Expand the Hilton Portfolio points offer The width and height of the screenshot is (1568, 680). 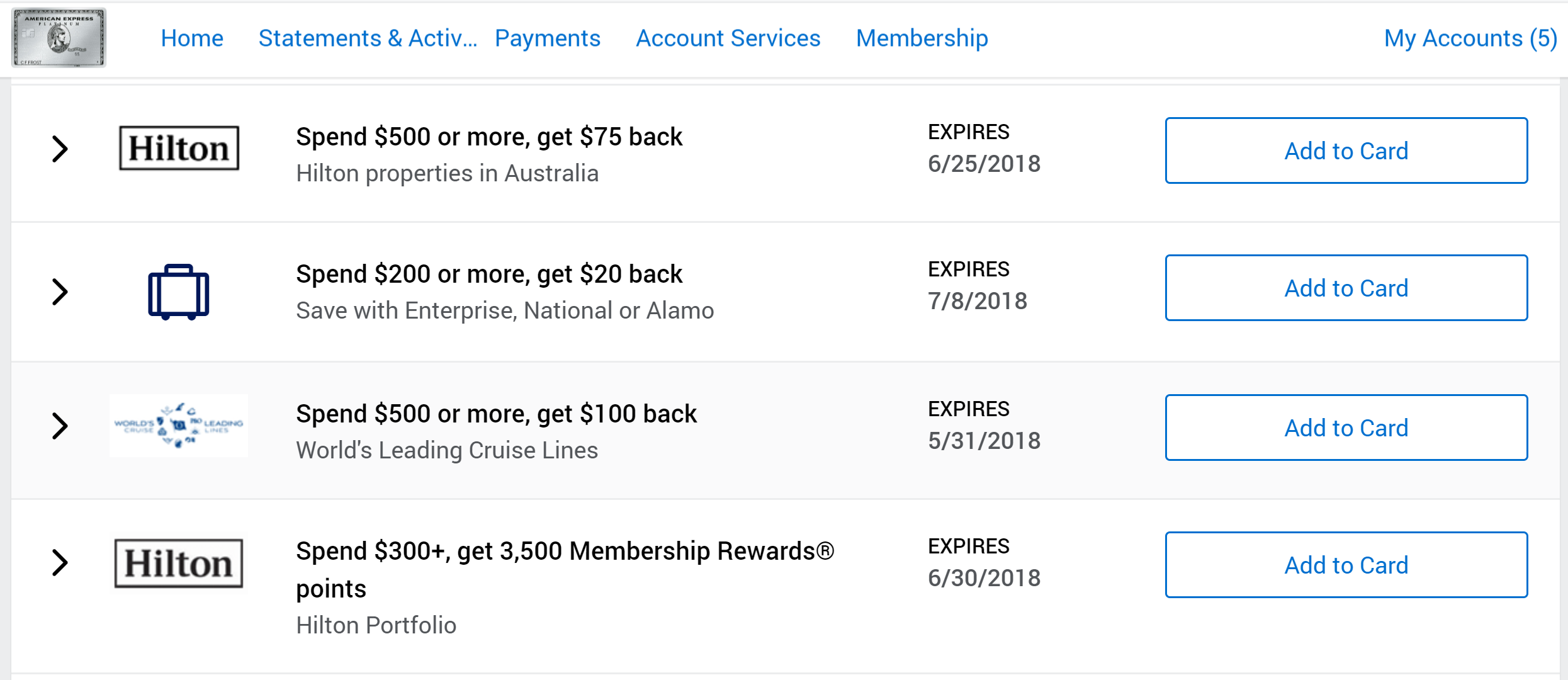tap(60, 563)
